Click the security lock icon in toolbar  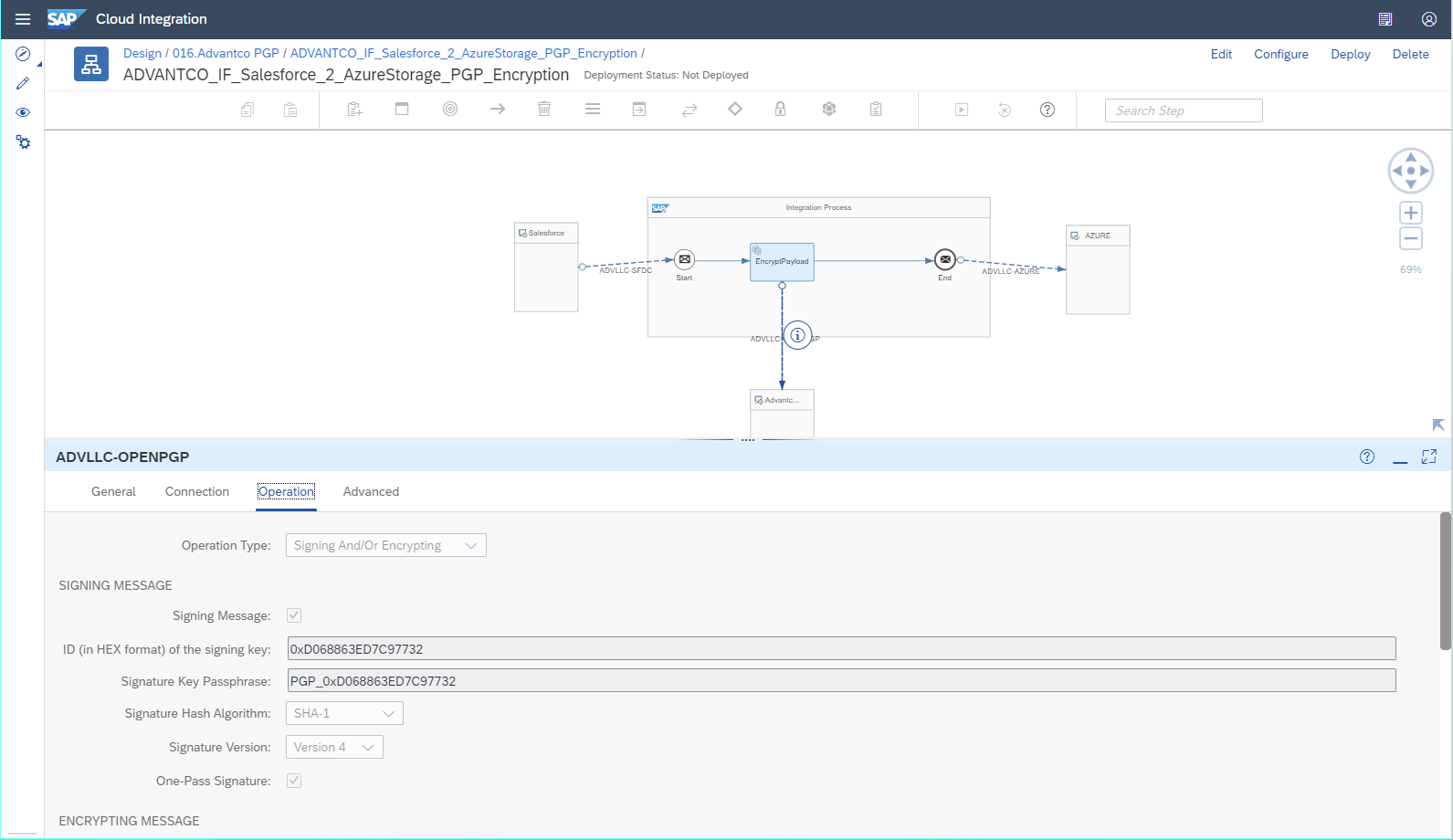tap(780, 110)
